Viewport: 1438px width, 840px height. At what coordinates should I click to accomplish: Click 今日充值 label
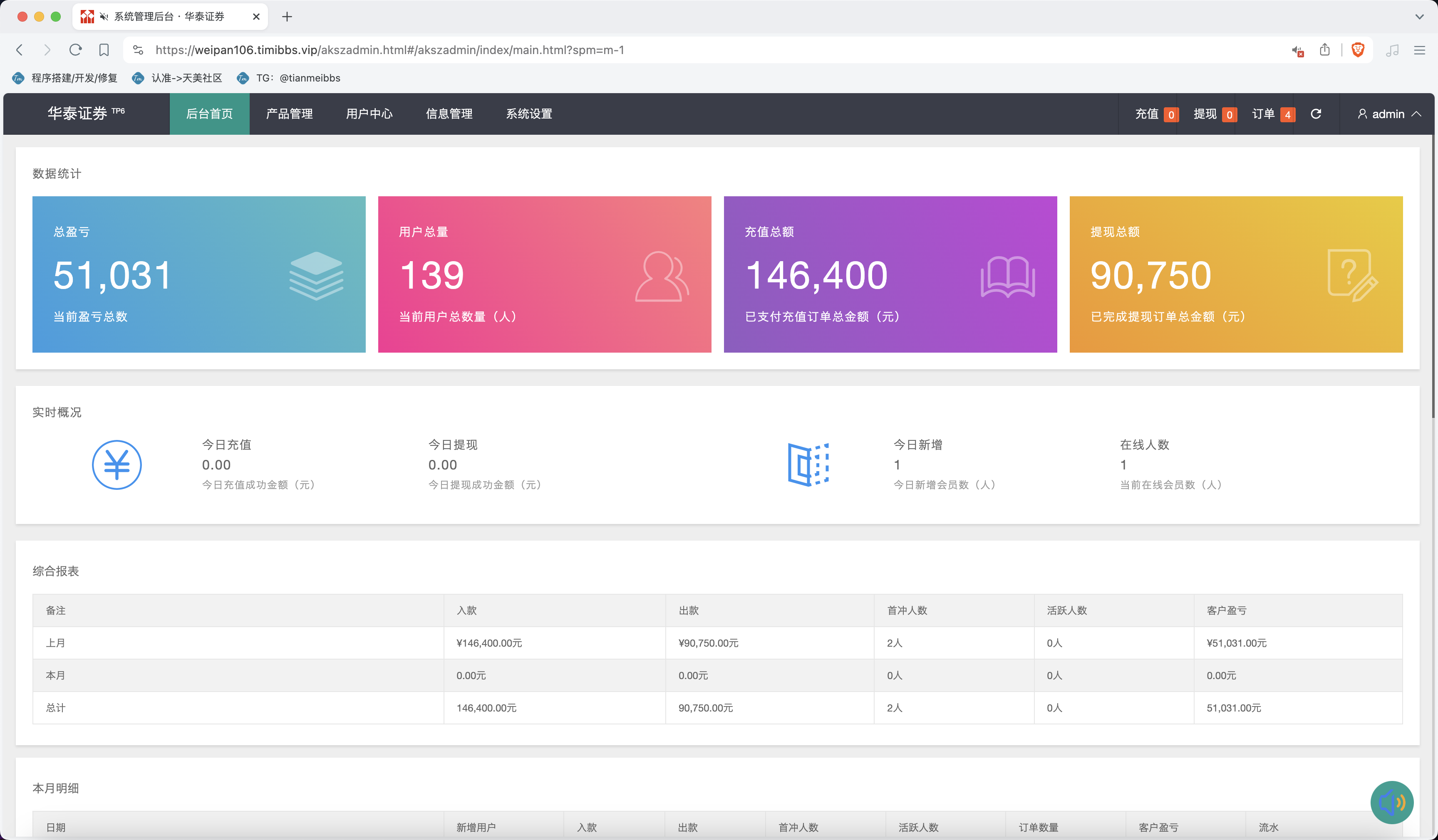226,445
